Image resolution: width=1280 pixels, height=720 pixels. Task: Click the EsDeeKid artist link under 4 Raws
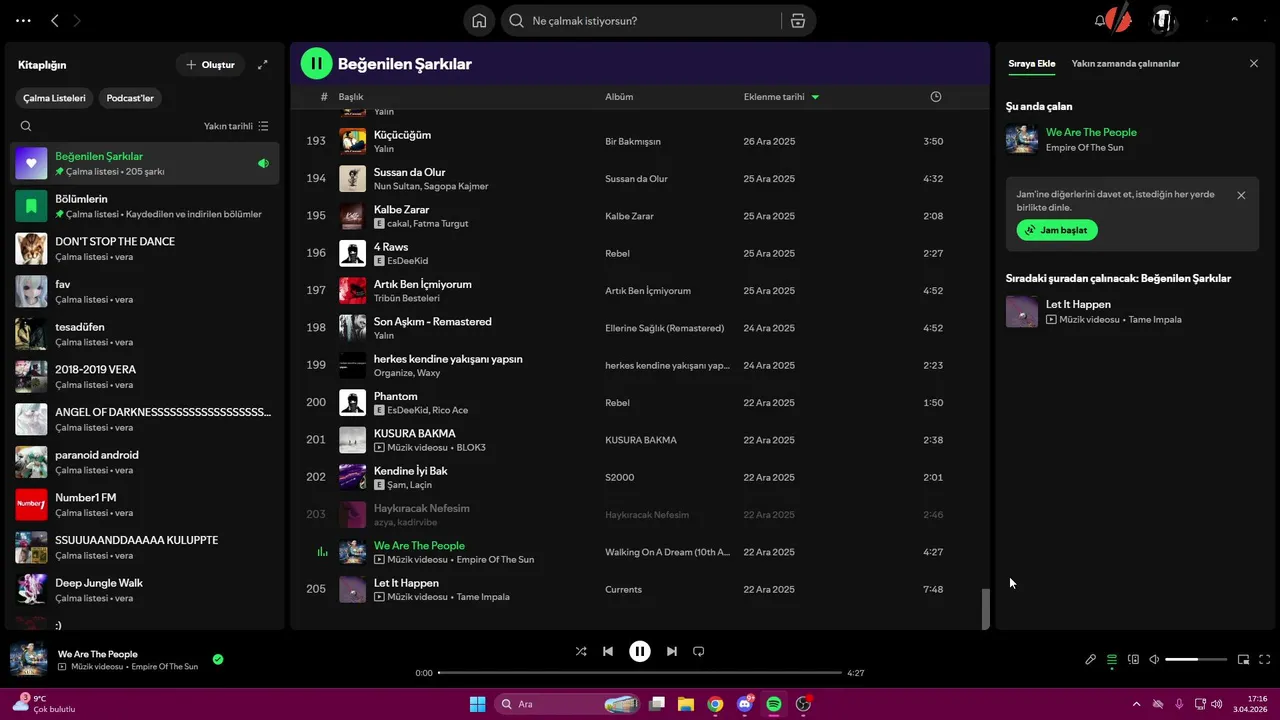[x=407, y=261]
